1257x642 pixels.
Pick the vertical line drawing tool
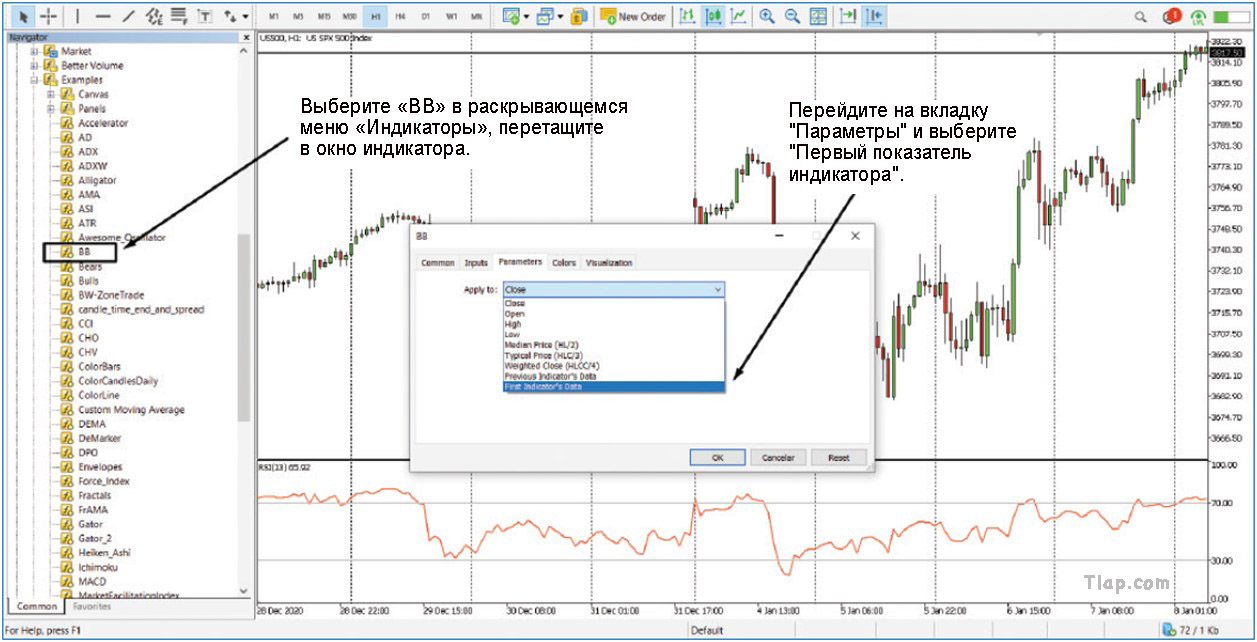tap(78, 16)
